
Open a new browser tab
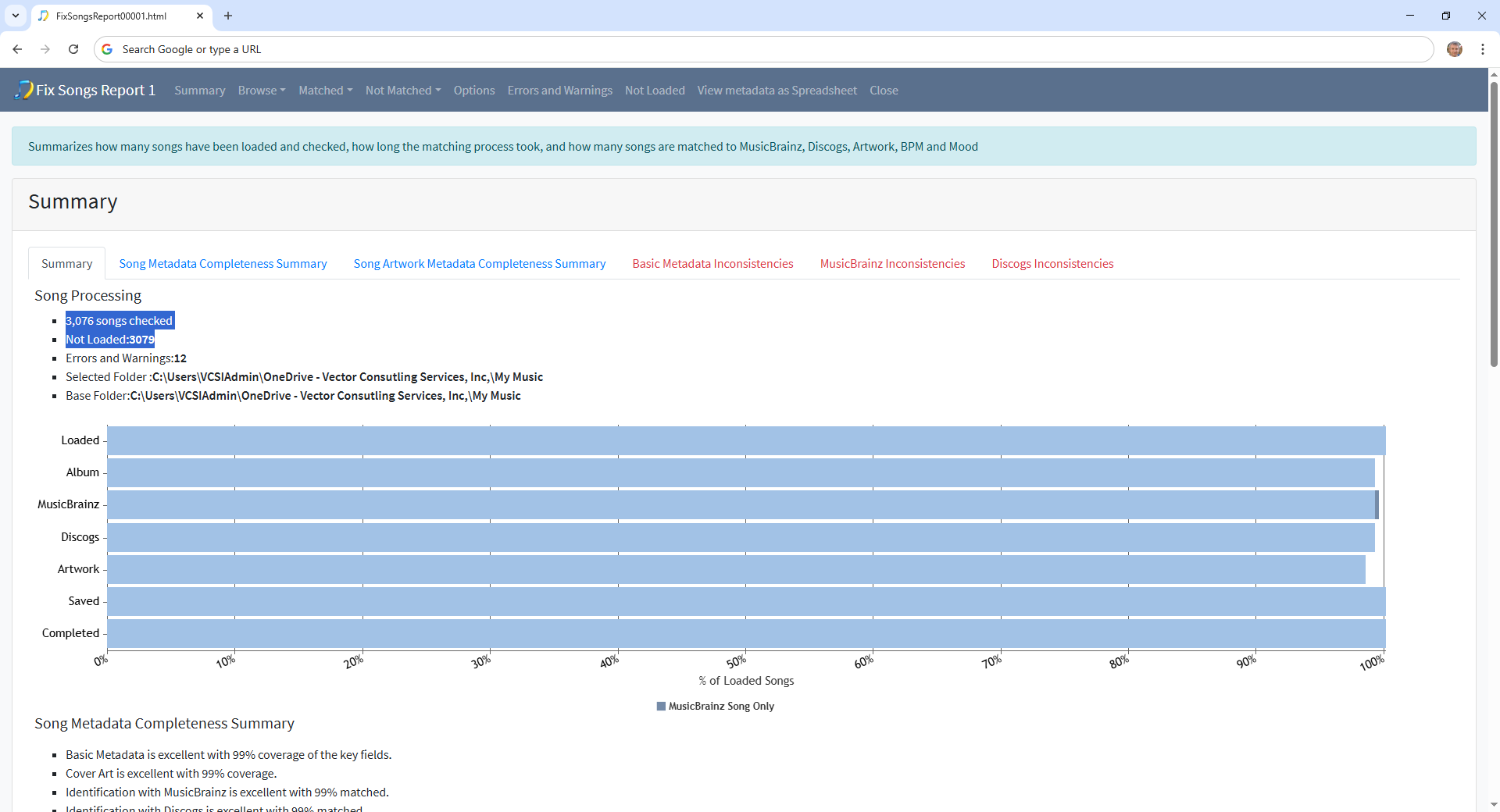click(x=228, y=16)
